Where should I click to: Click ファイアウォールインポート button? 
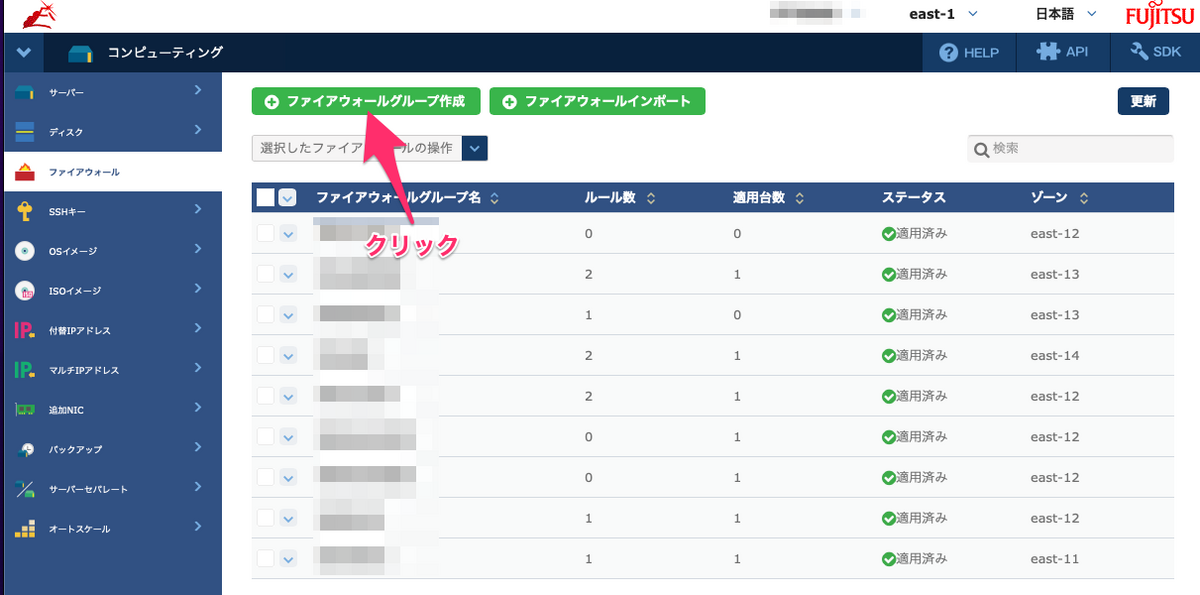597,102
